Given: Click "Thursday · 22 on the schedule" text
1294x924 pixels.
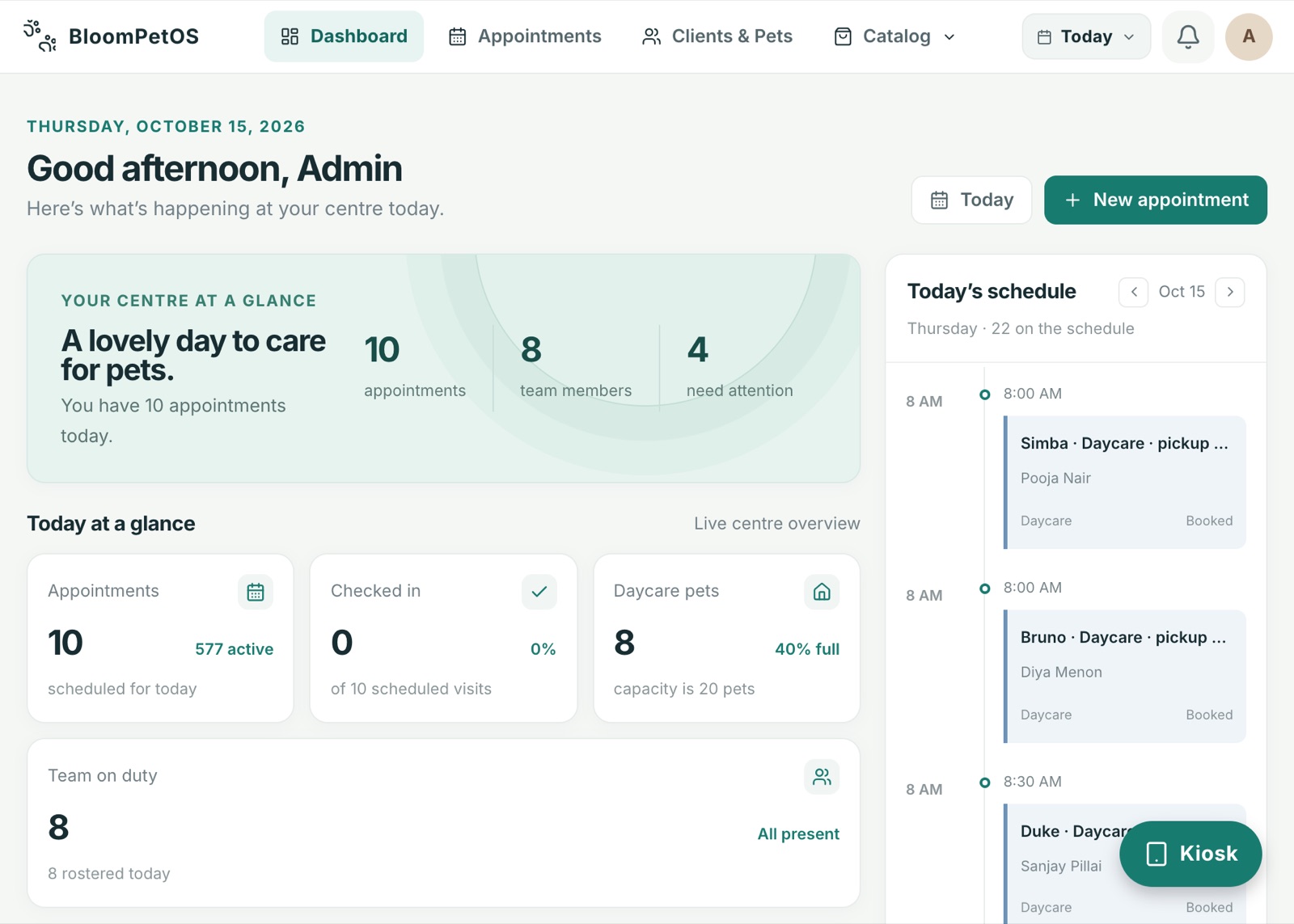Looking at the screenshot, I should [1021, 329].
